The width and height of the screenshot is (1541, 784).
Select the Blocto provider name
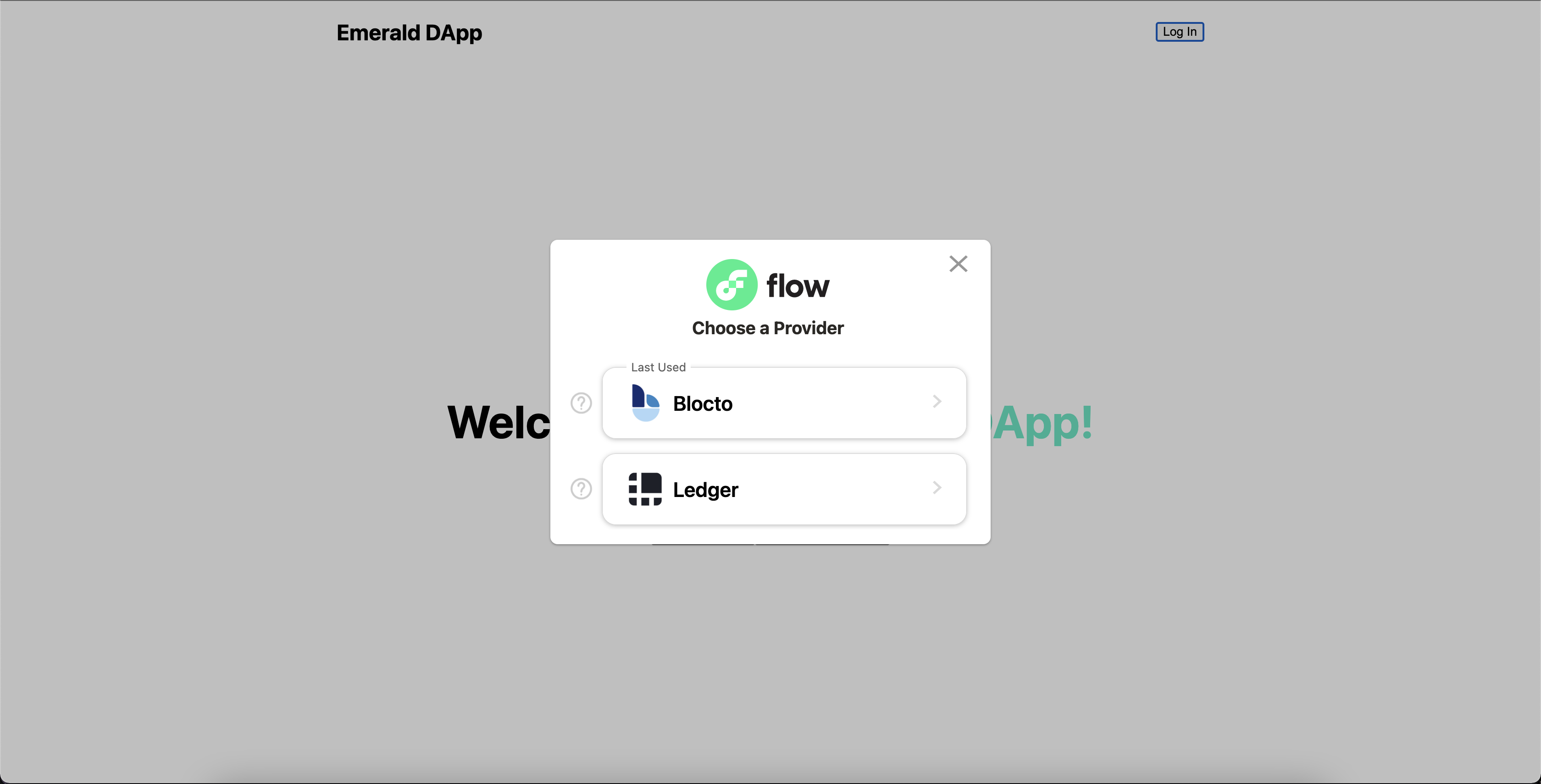click(702, 403)
